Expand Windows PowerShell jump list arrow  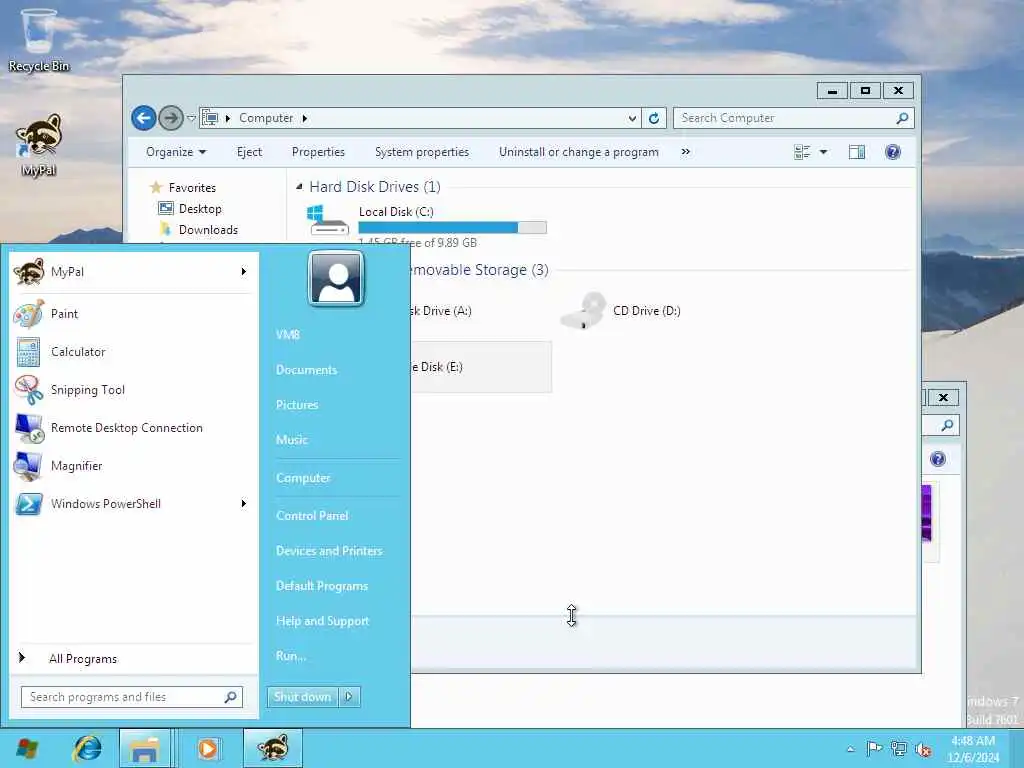pos(244,504)
